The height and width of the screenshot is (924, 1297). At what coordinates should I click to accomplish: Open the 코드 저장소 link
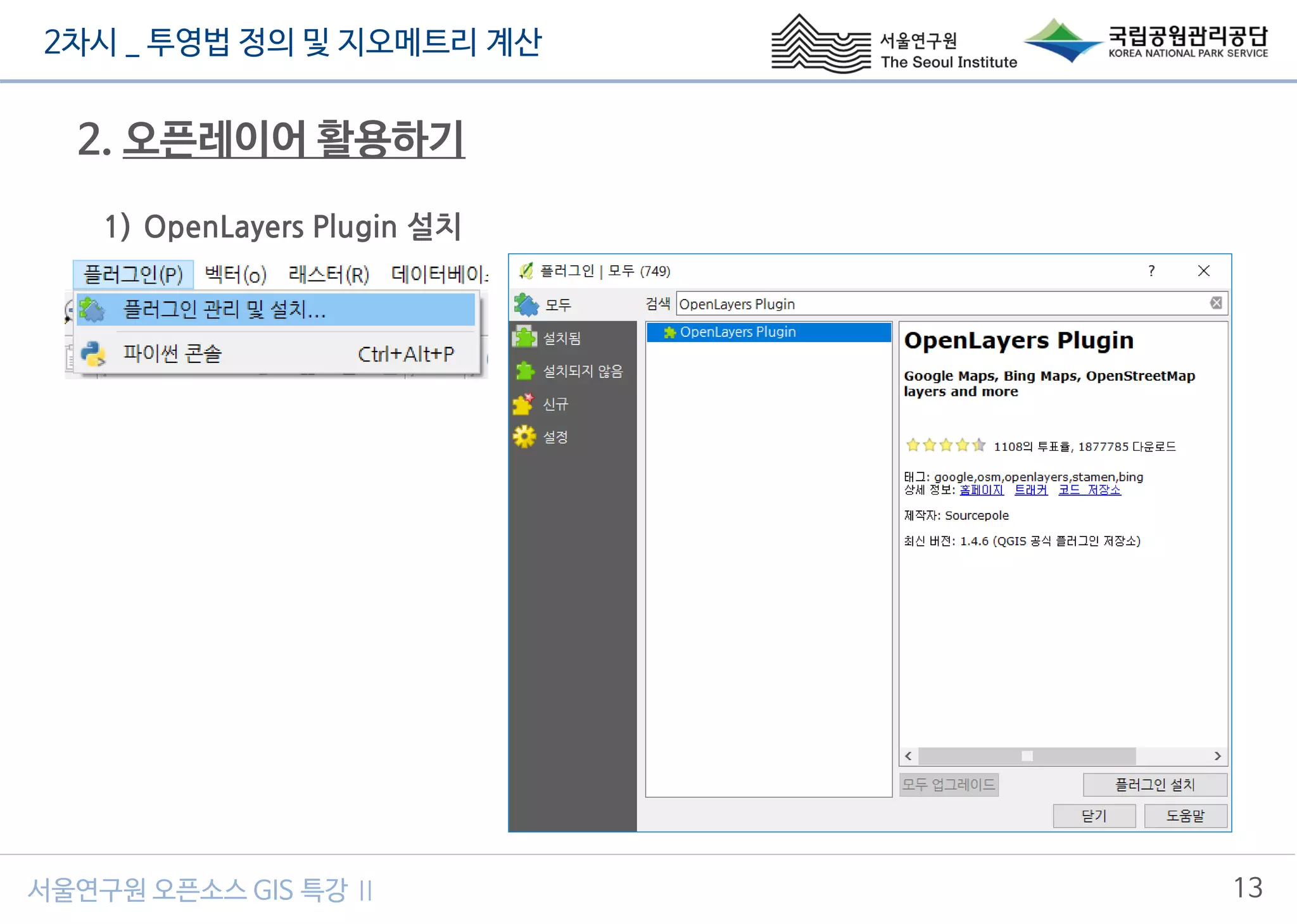[1090, 490]
